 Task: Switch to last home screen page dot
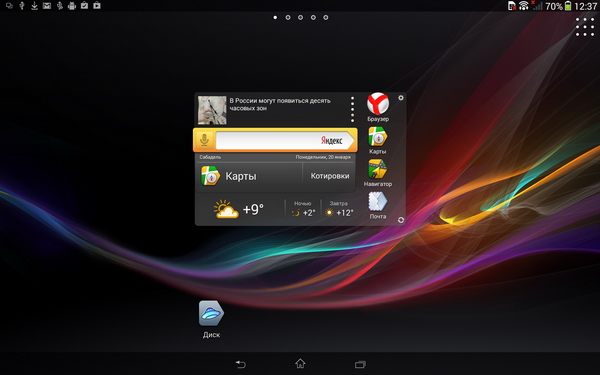pos(326,18)
